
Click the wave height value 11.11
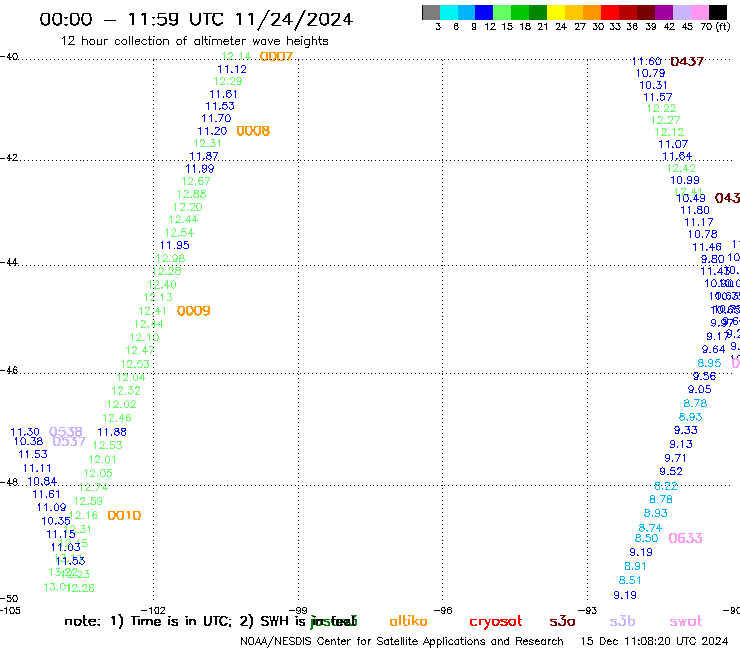[37, 468]
